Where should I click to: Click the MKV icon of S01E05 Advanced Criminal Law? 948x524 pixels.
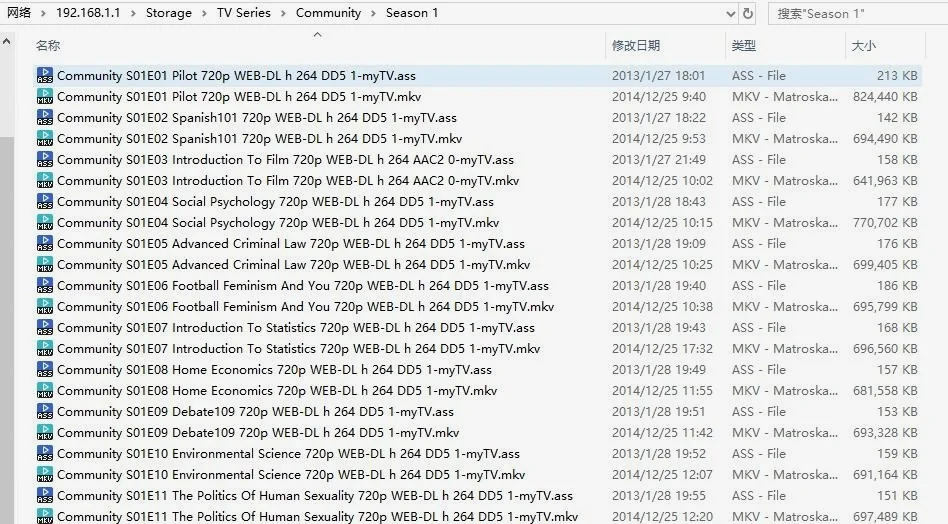pyautogui.click(x=45, y=265)
